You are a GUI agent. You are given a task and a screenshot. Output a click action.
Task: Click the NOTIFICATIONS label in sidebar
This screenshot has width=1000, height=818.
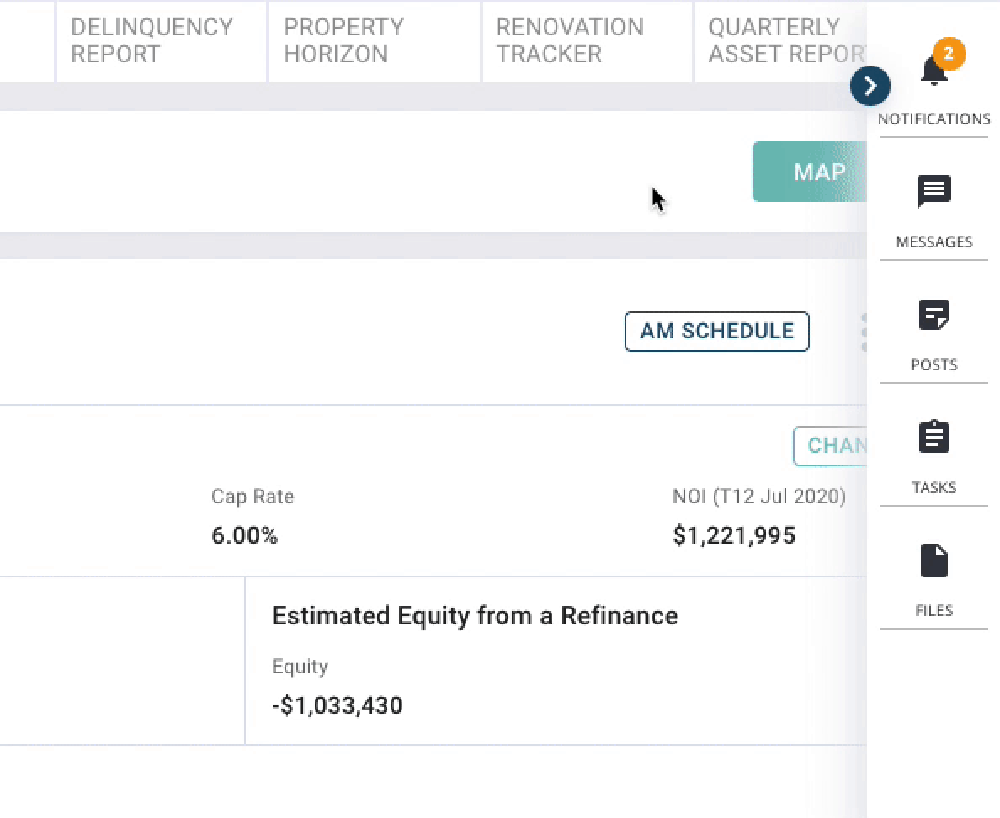(934, 119)
